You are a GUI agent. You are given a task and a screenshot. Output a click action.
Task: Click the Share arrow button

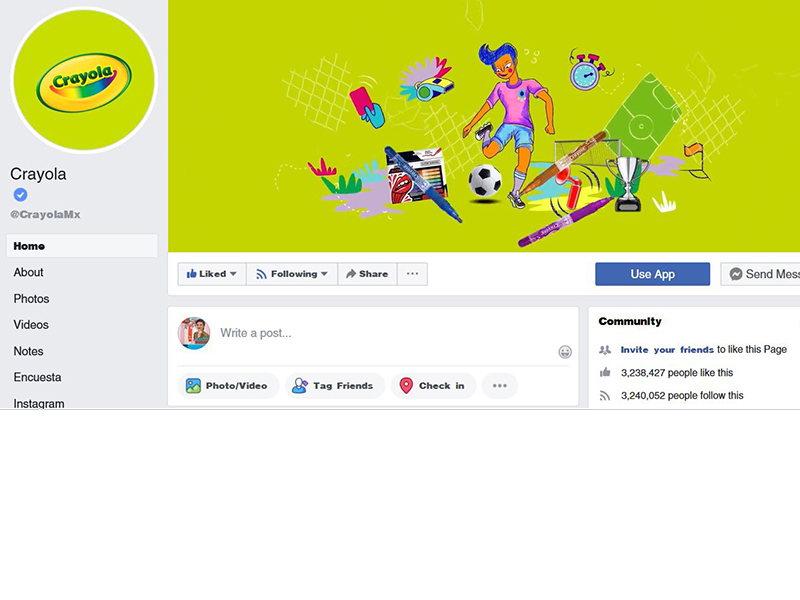[367, 274]
